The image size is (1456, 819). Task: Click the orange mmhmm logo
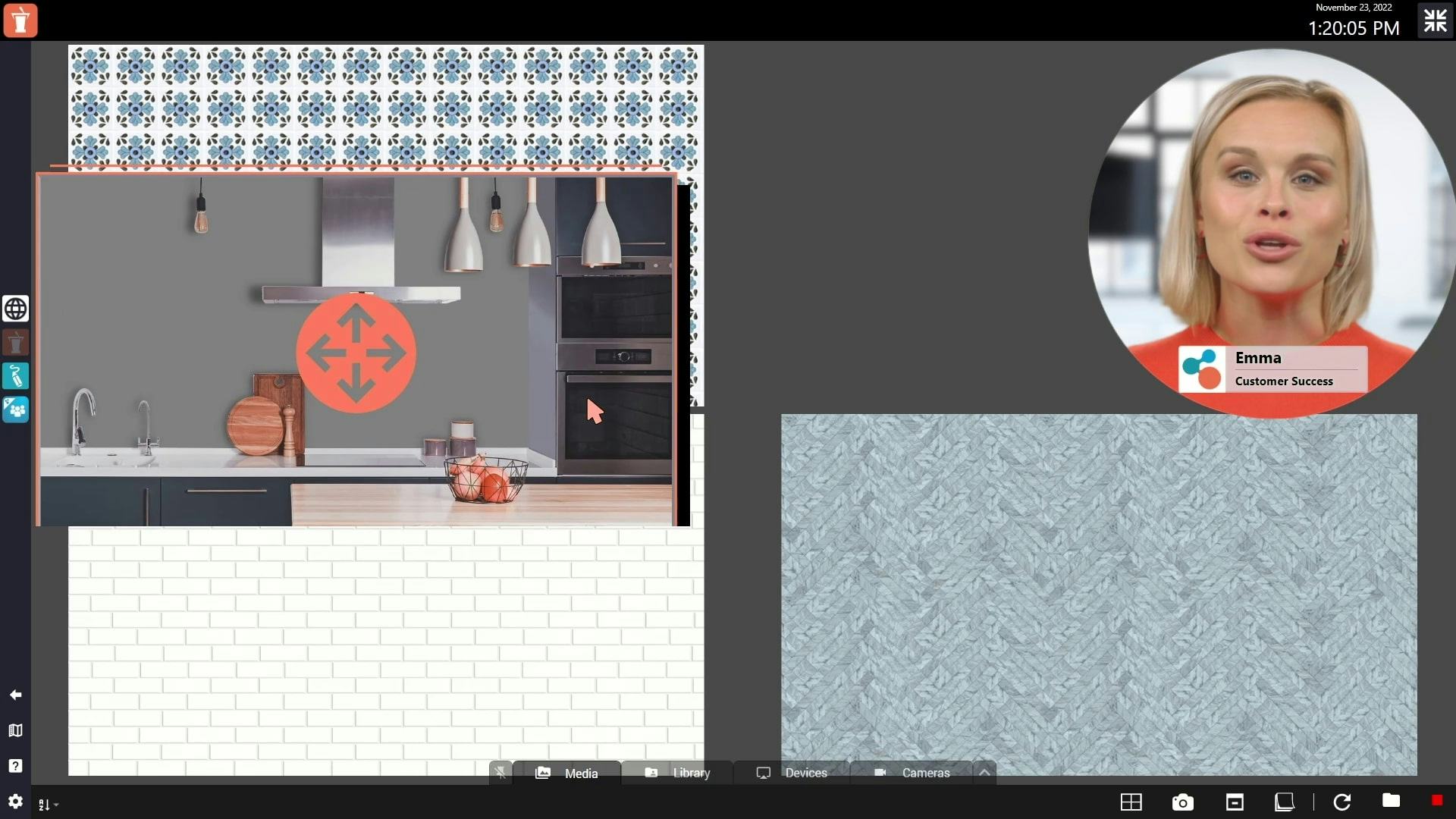pyautogui.click(x=20, y=20)
